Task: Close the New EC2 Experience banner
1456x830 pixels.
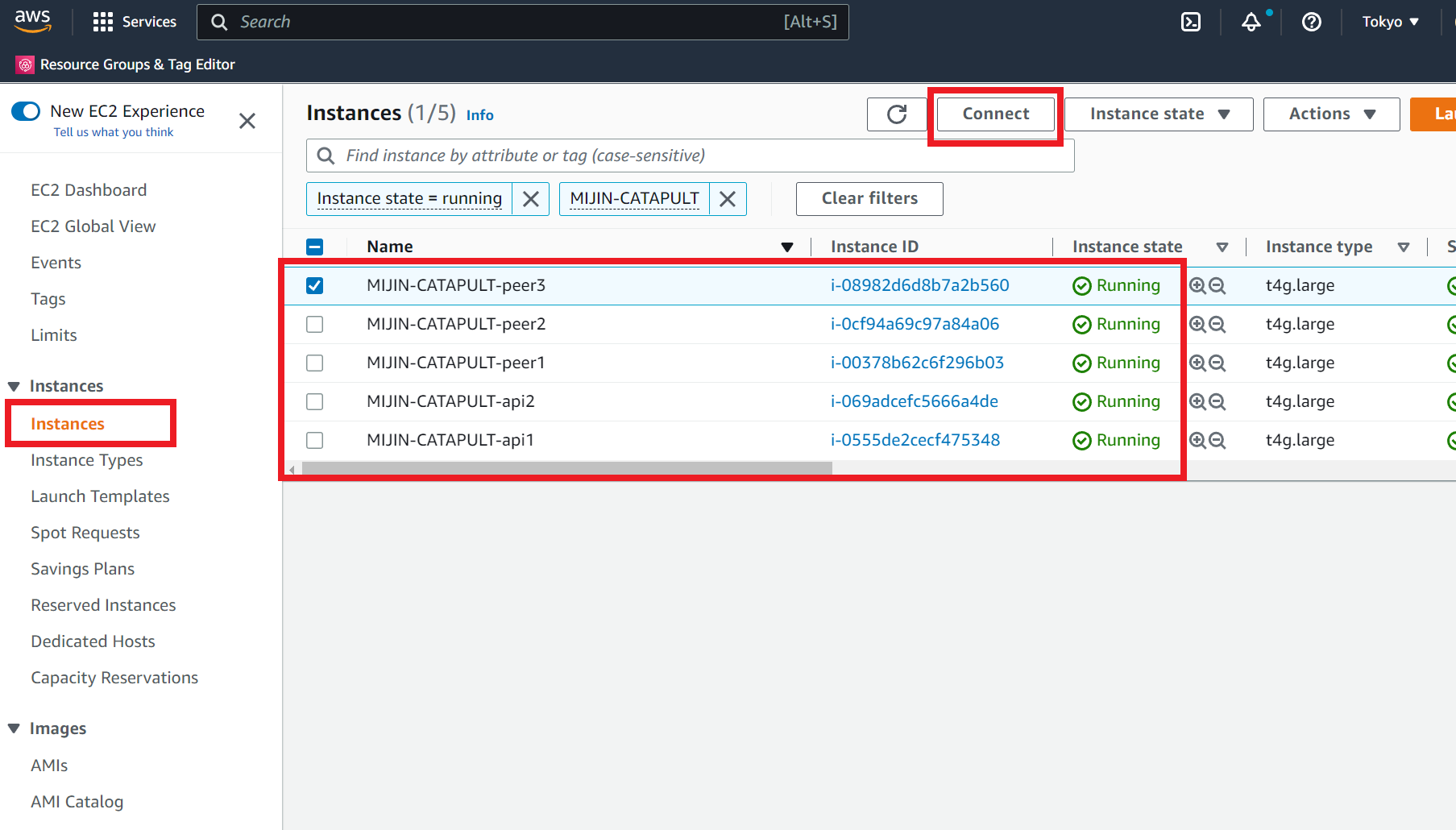Action: pyautogui.click(x=247, y=121)
